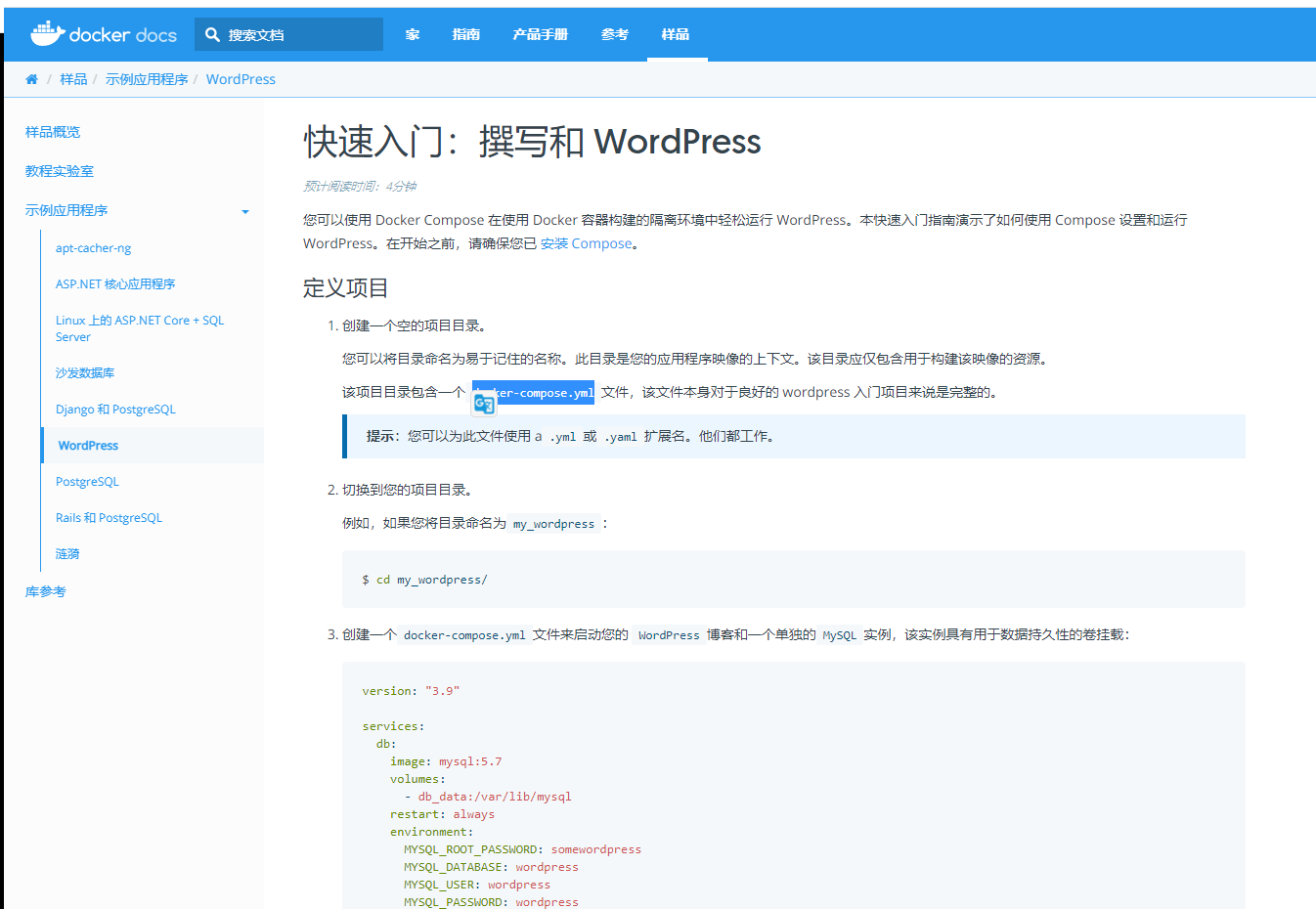Click the '$ cd my_wordpress/' code block
The height and width of the screenshot is (909, 1316).
(x=794, y=580)
